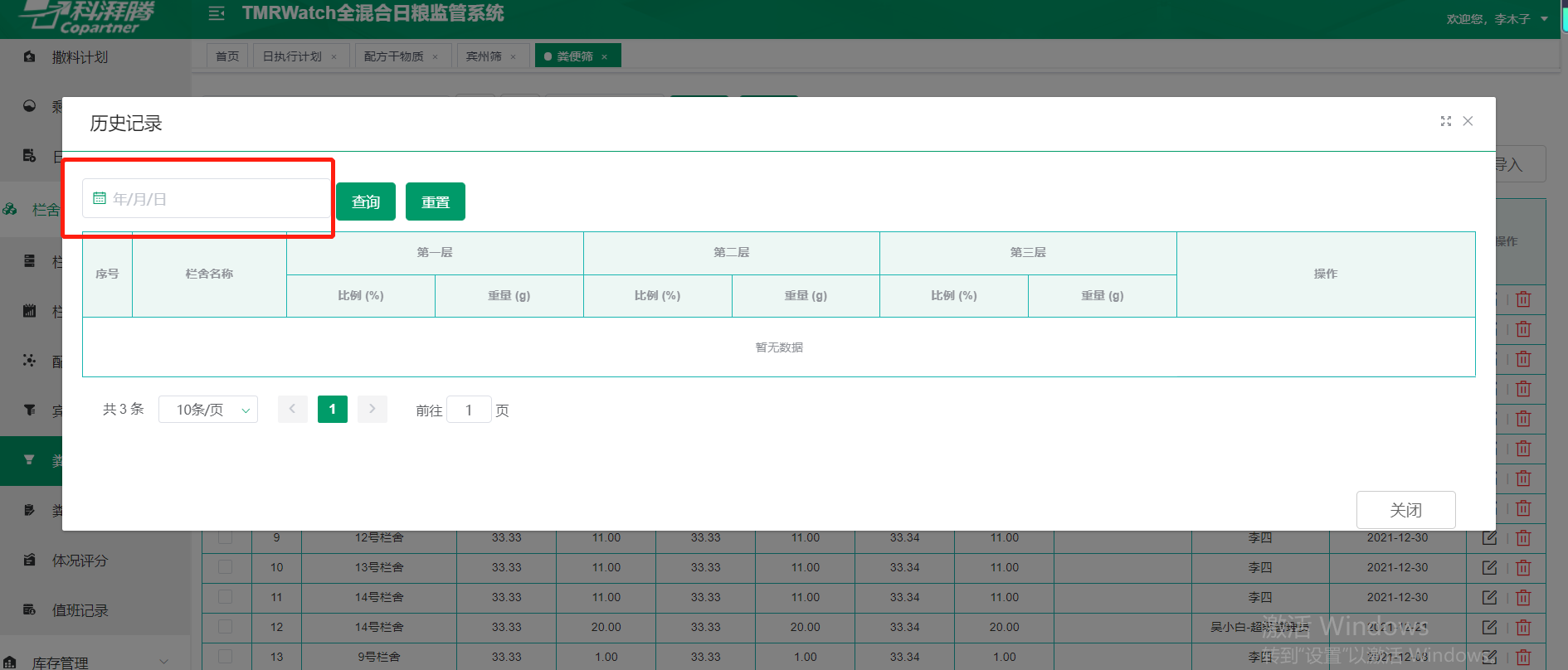The height and width of the screenshot is (670, 1568).
Task: Switch to the 配方干物质 tab
Action: coord(393,56)
